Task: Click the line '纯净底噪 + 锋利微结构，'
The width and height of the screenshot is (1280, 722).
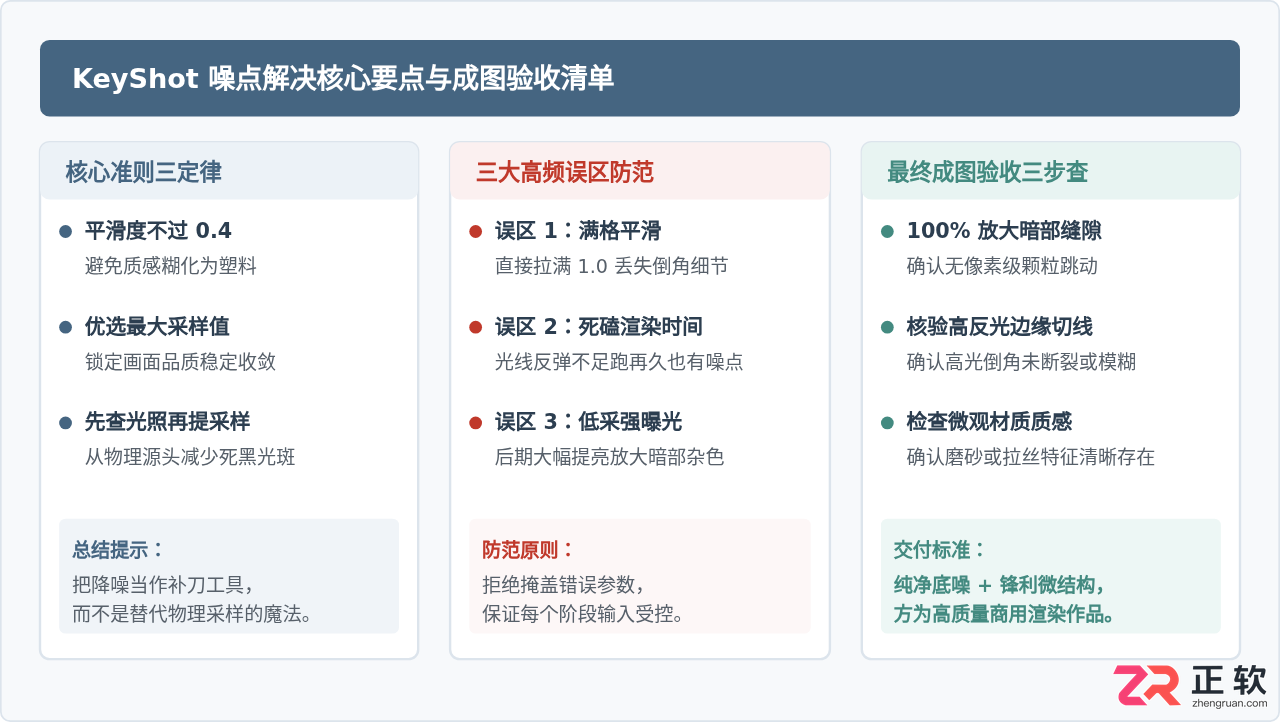Action: click(1000, 584)
